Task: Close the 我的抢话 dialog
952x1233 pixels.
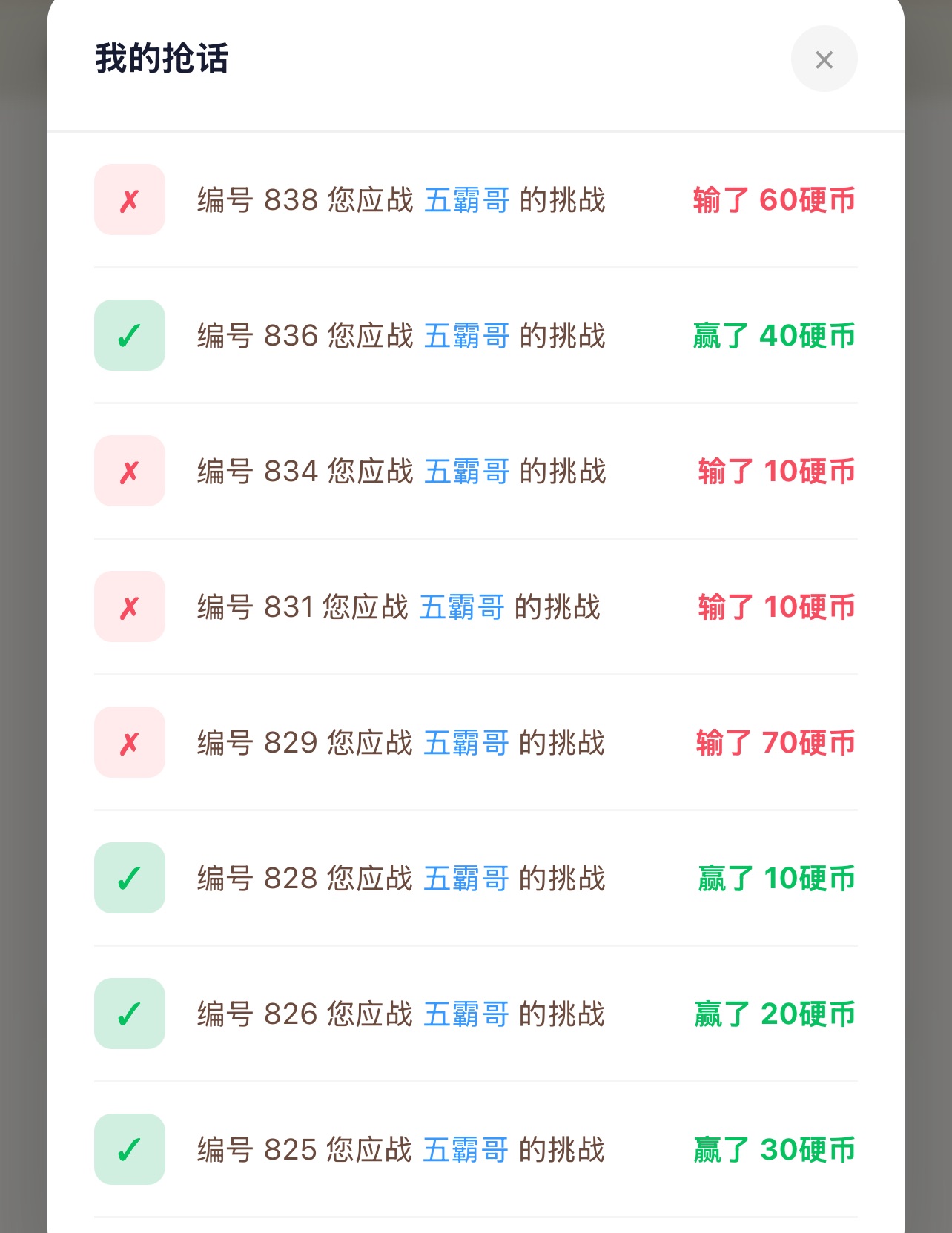Action: click(824, 59)
